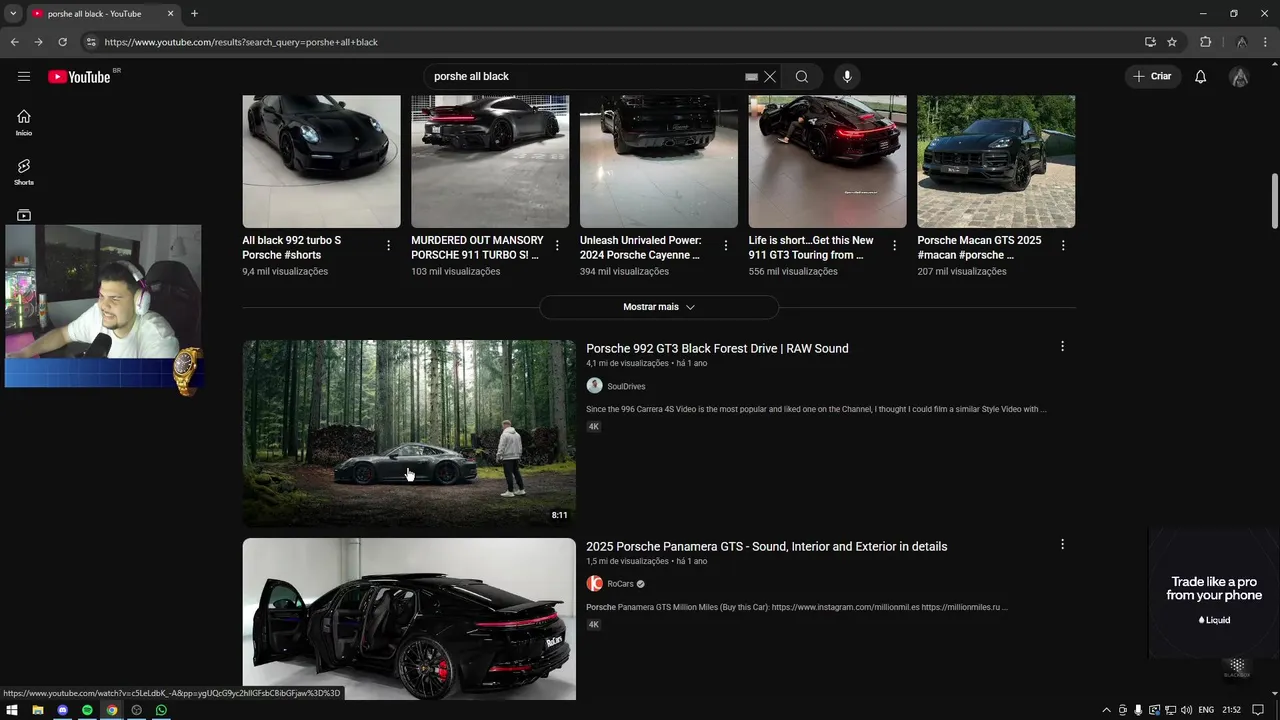Open a new browser tab
The width and height of the screenshot is (1280, 720).
[194, 14]
